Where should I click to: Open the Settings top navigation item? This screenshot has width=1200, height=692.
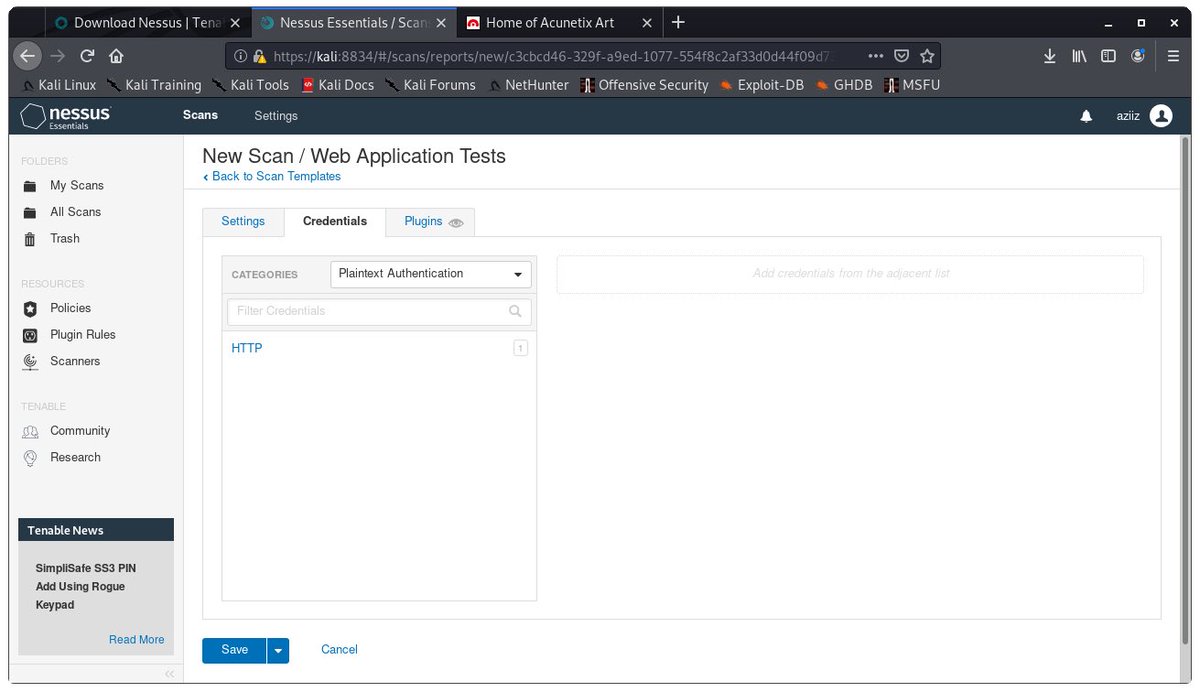click(x=276, y=116)
